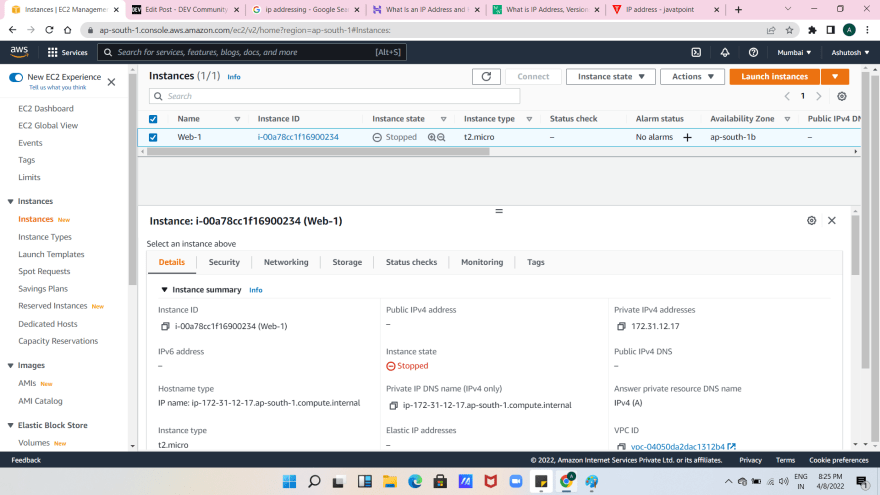Click the Feedback link in footer
Image resolution: width=880 pixels, height=495 pixels.
(26, 460)
